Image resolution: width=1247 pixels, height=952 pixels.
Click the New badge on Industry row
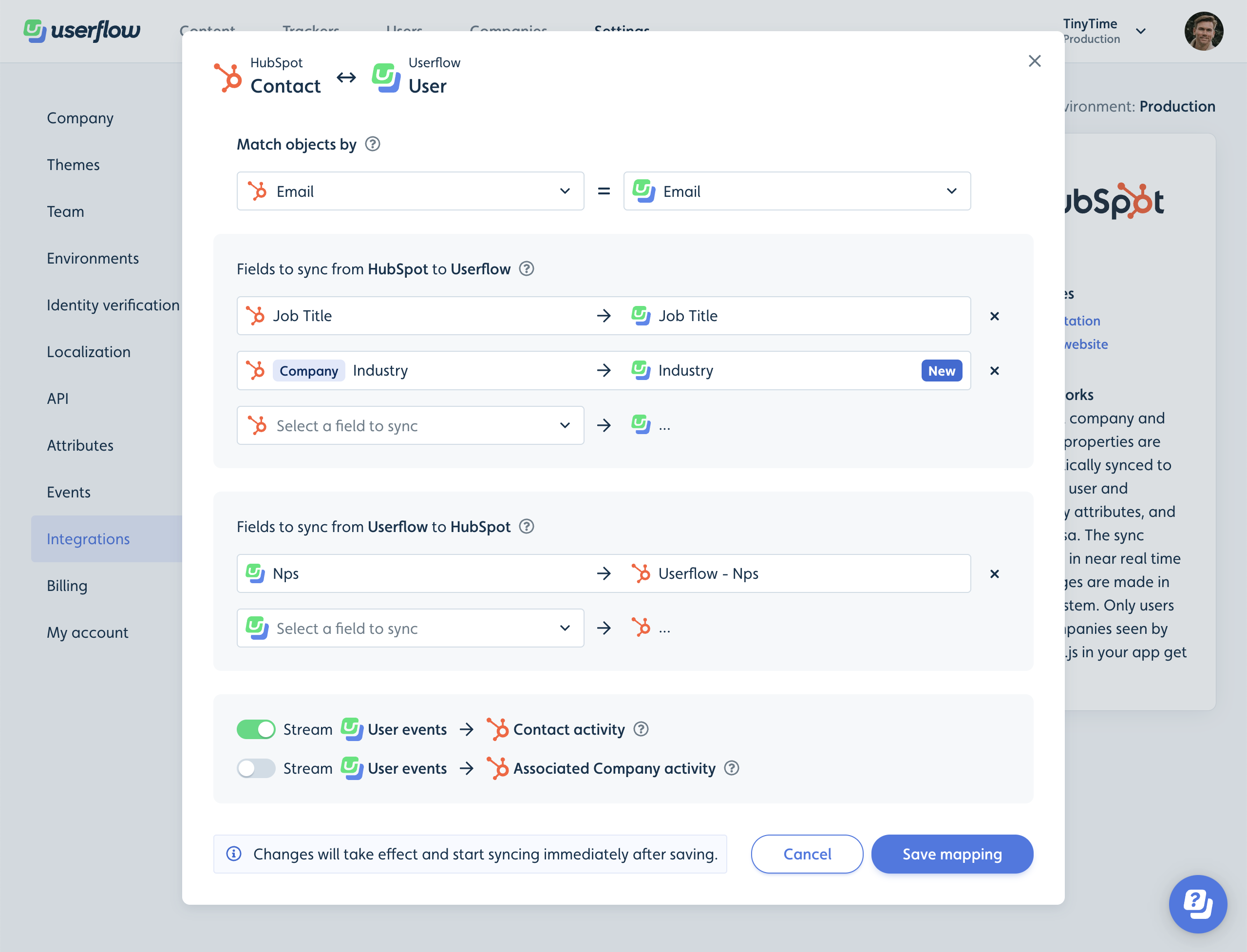point(942,371)
